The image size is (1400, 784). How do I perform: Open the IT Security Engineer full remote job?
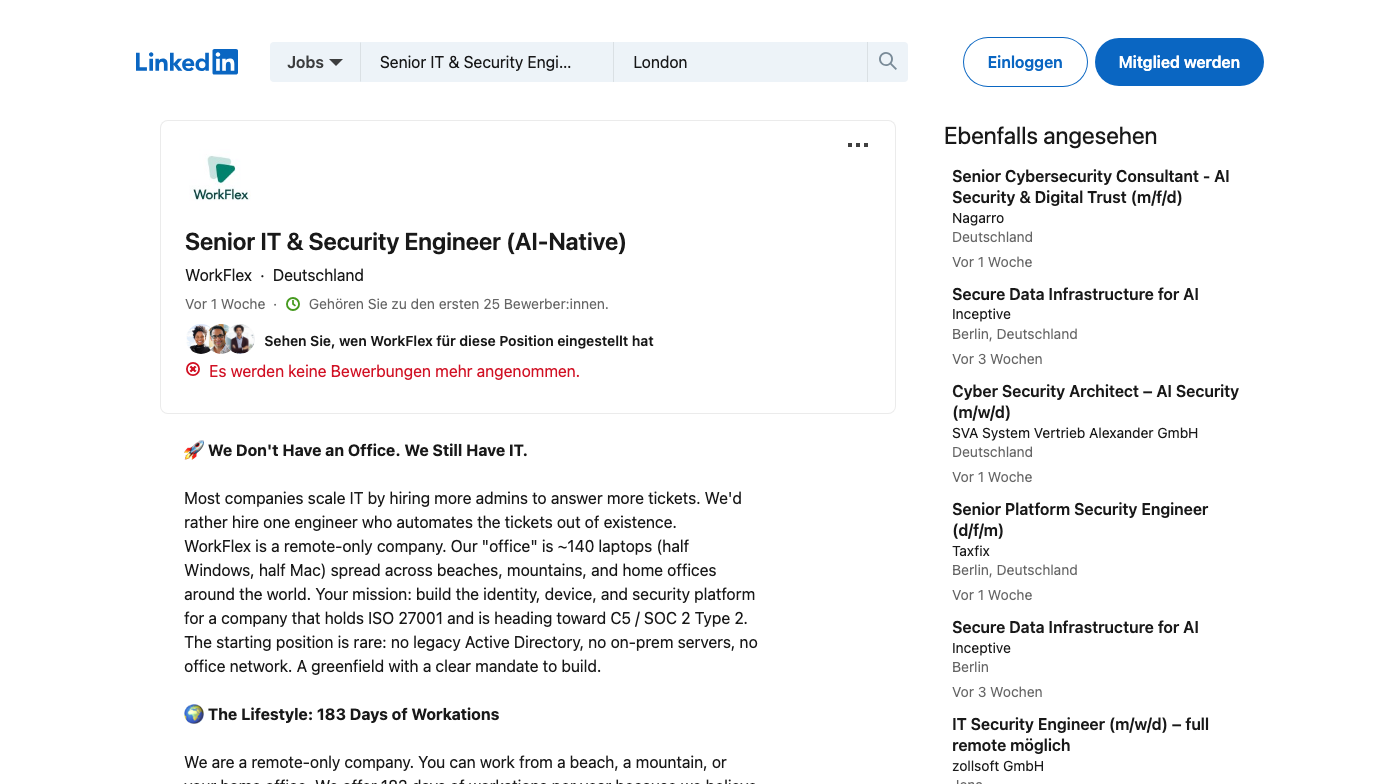point(1080,734)
